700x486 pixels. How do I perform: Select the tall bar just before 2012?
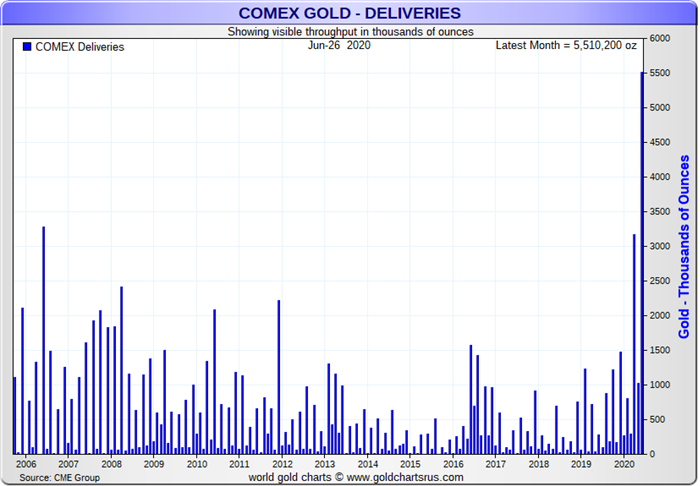279,377
